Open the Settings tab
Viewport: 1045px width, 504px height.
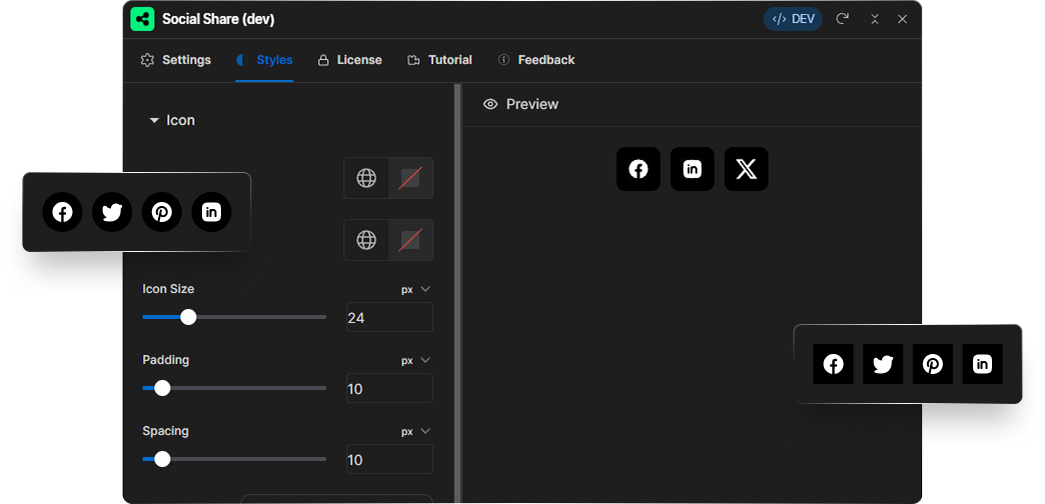point(176,60)
